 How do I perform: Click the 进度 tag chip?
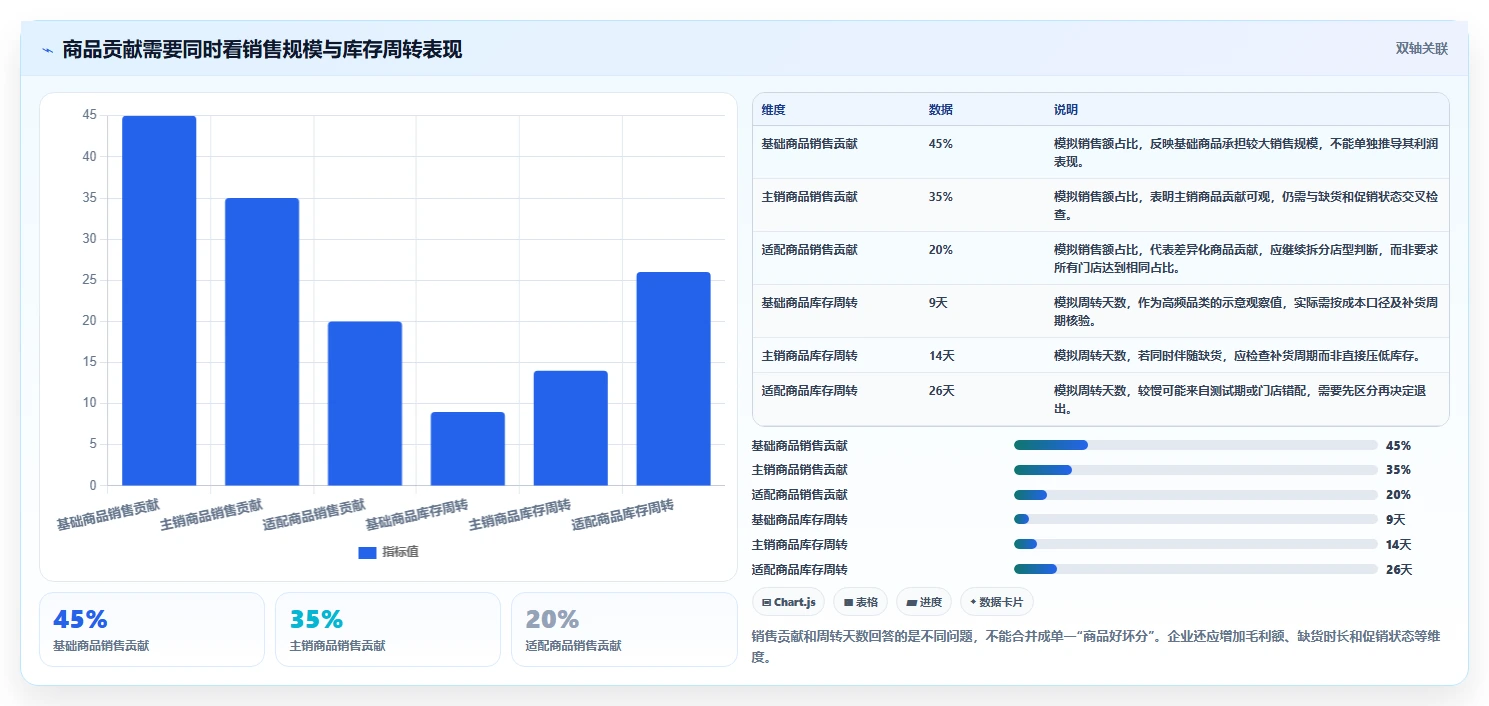coord(924,602)
